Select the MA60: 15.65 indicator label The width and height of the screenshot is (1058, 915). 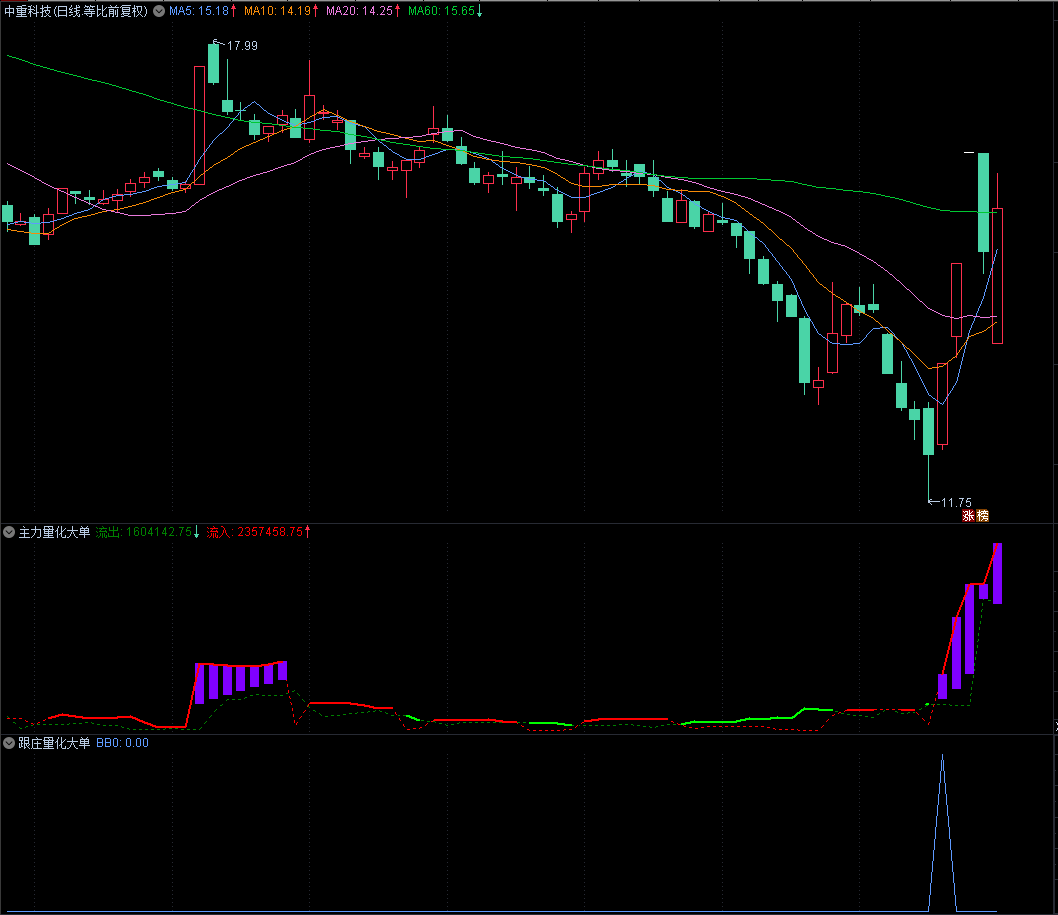441,11
